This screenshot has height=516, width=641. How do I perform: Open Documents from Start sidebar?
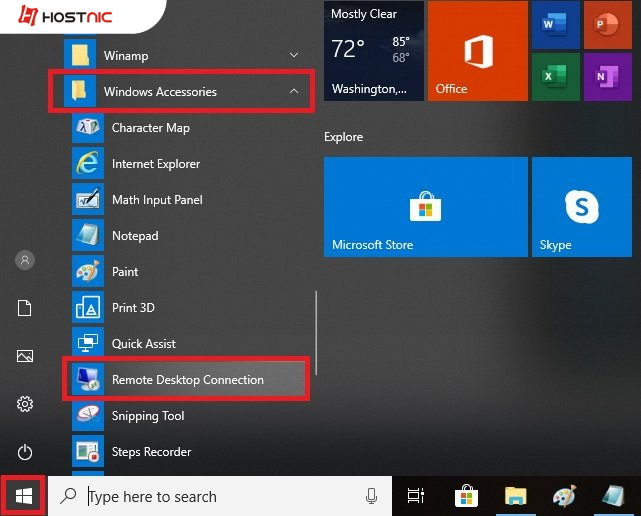coord(25,308)
